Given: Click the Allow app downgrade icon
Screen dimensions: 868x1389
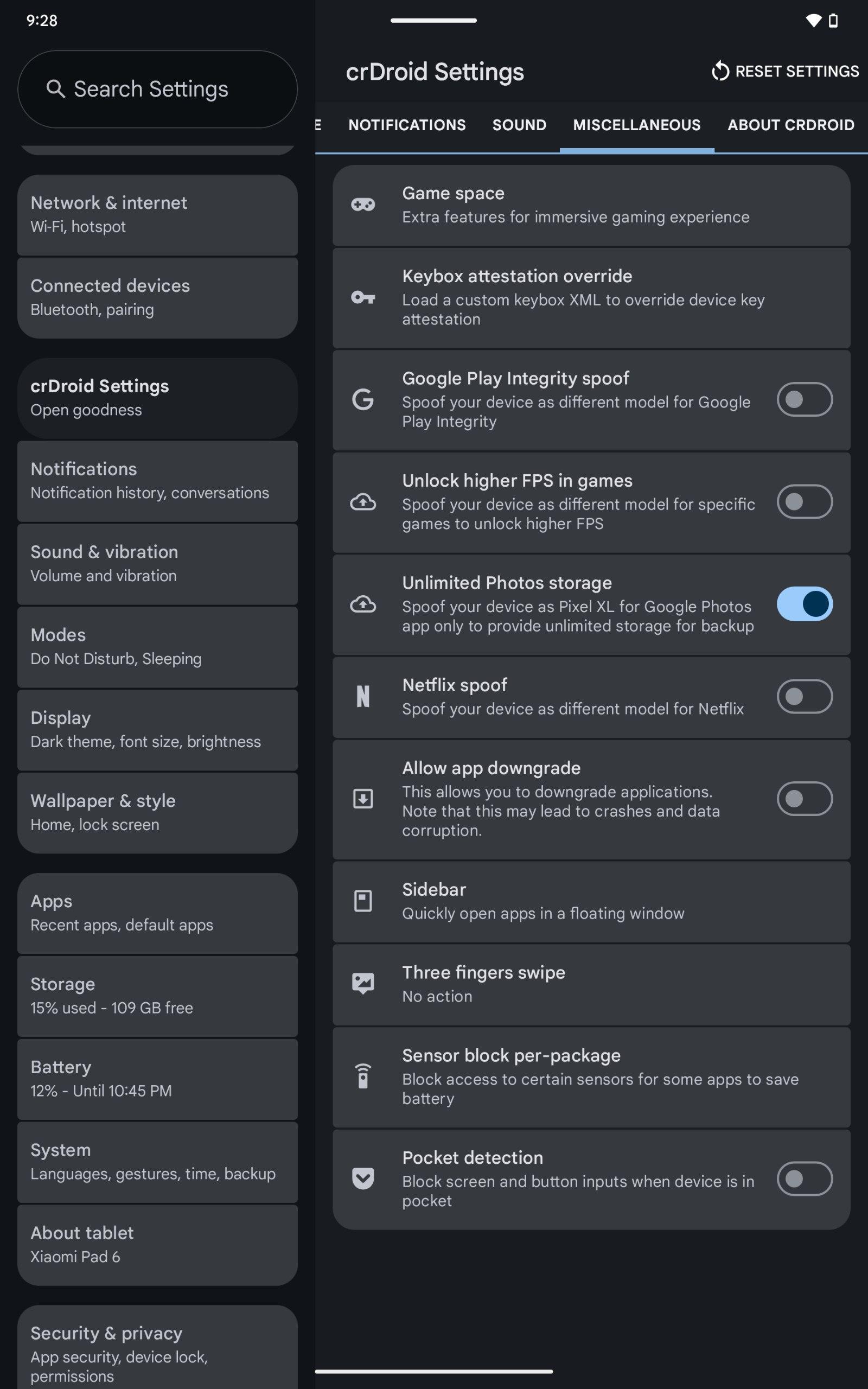Looking at the screenshot, I should 363,798.
